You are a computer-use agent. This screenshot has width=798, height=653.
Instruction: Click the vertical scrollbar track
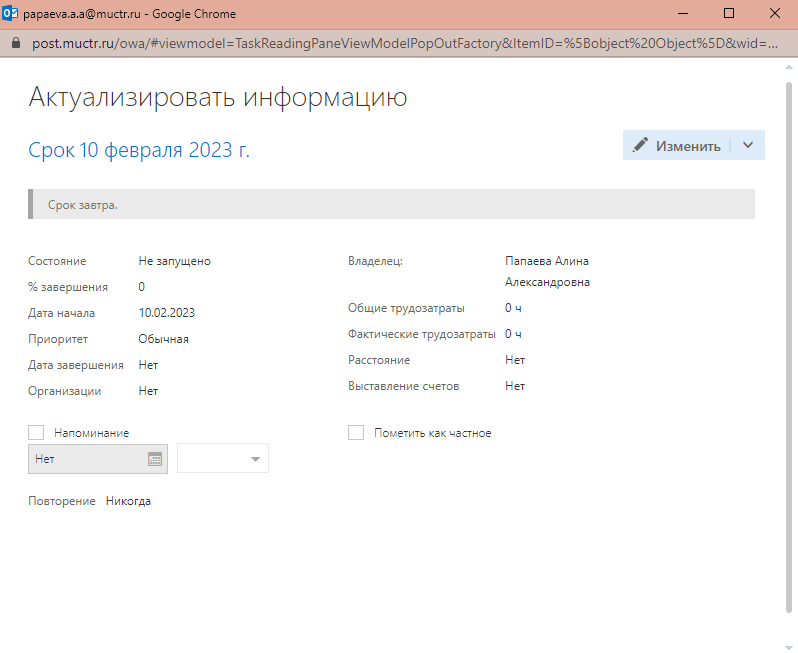789,400
